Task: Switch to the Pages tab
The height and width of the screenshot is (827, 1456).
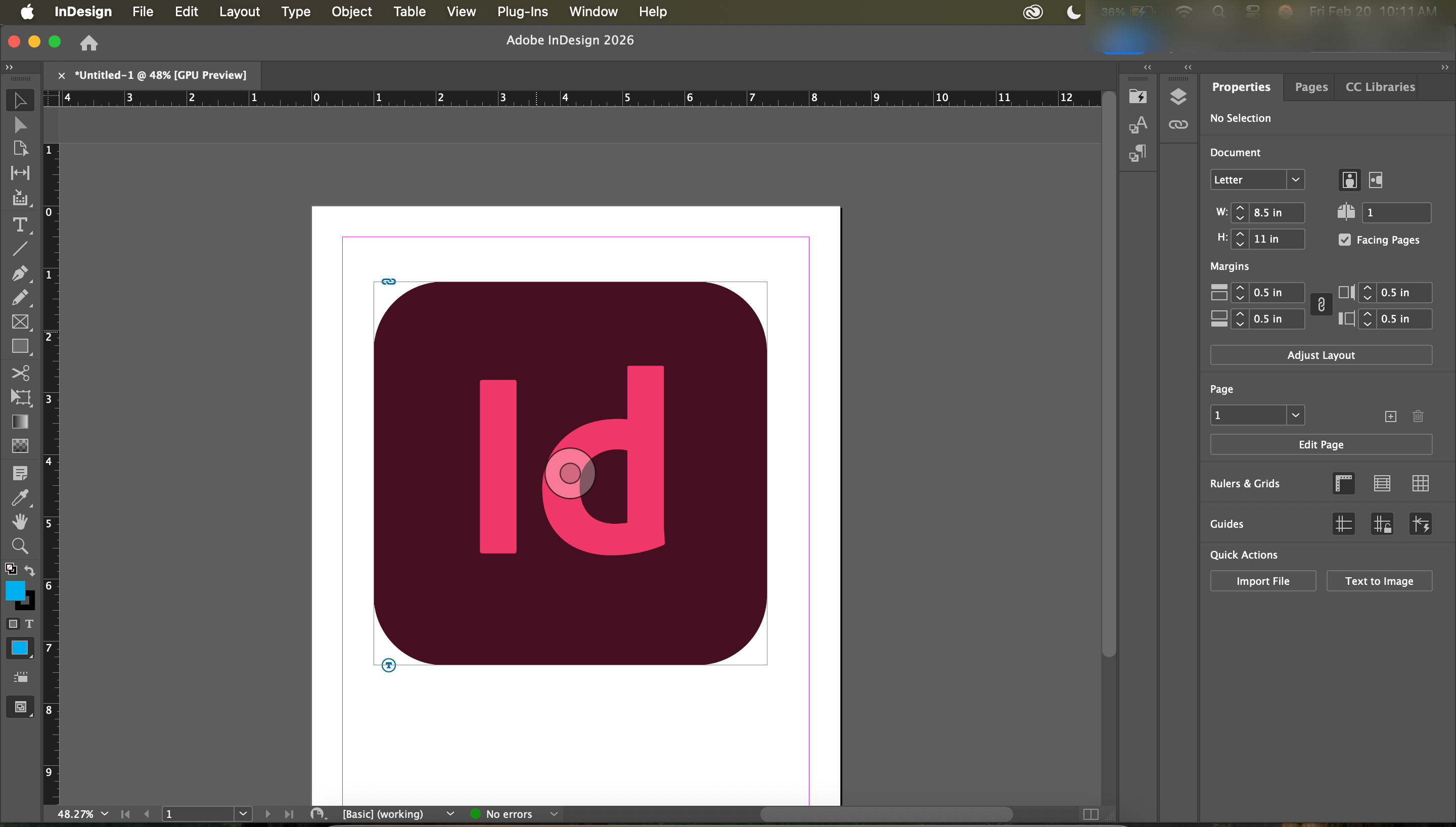Action: pos(1310,87)
